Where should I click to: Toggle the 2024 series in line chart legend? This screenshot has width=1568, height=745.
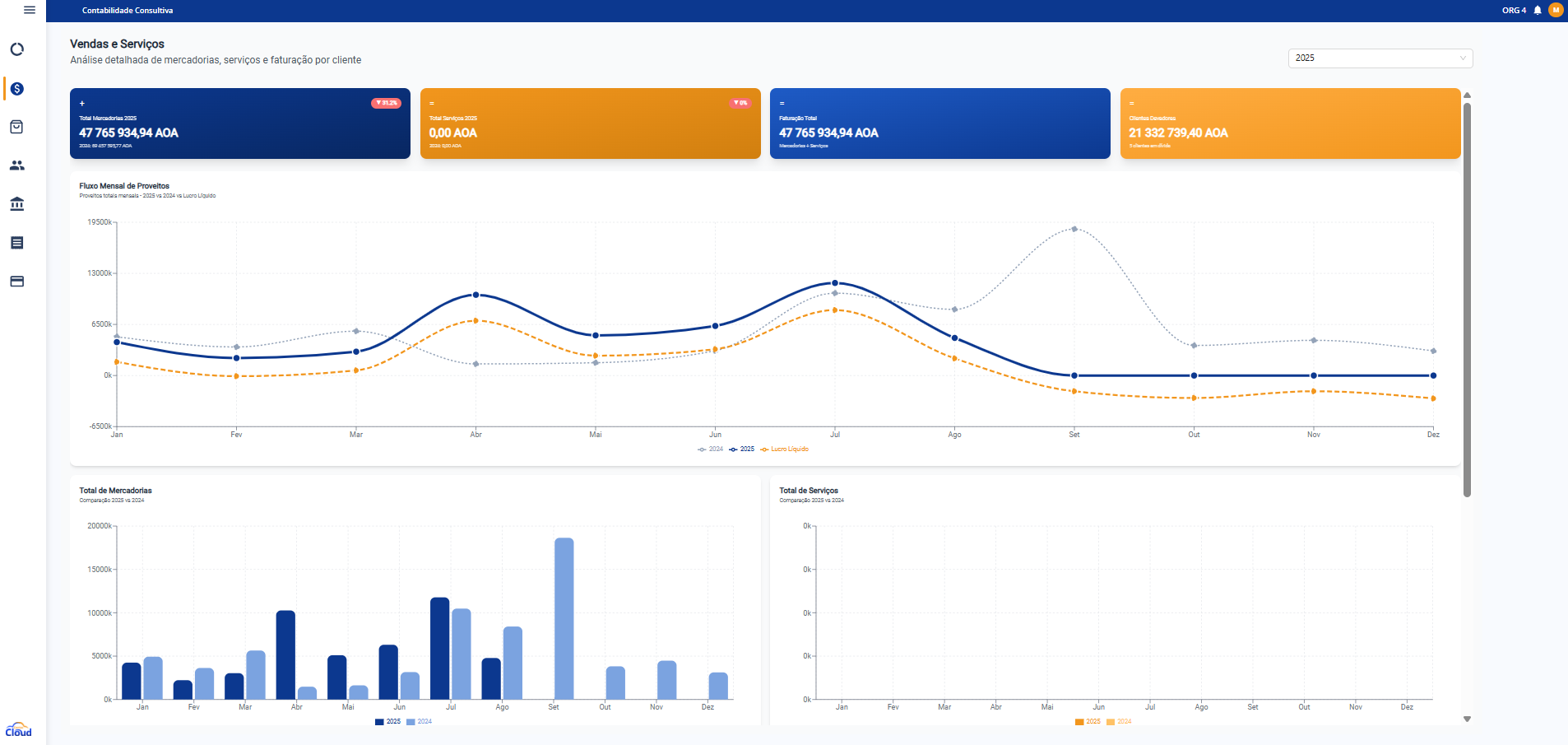[711, 449]
